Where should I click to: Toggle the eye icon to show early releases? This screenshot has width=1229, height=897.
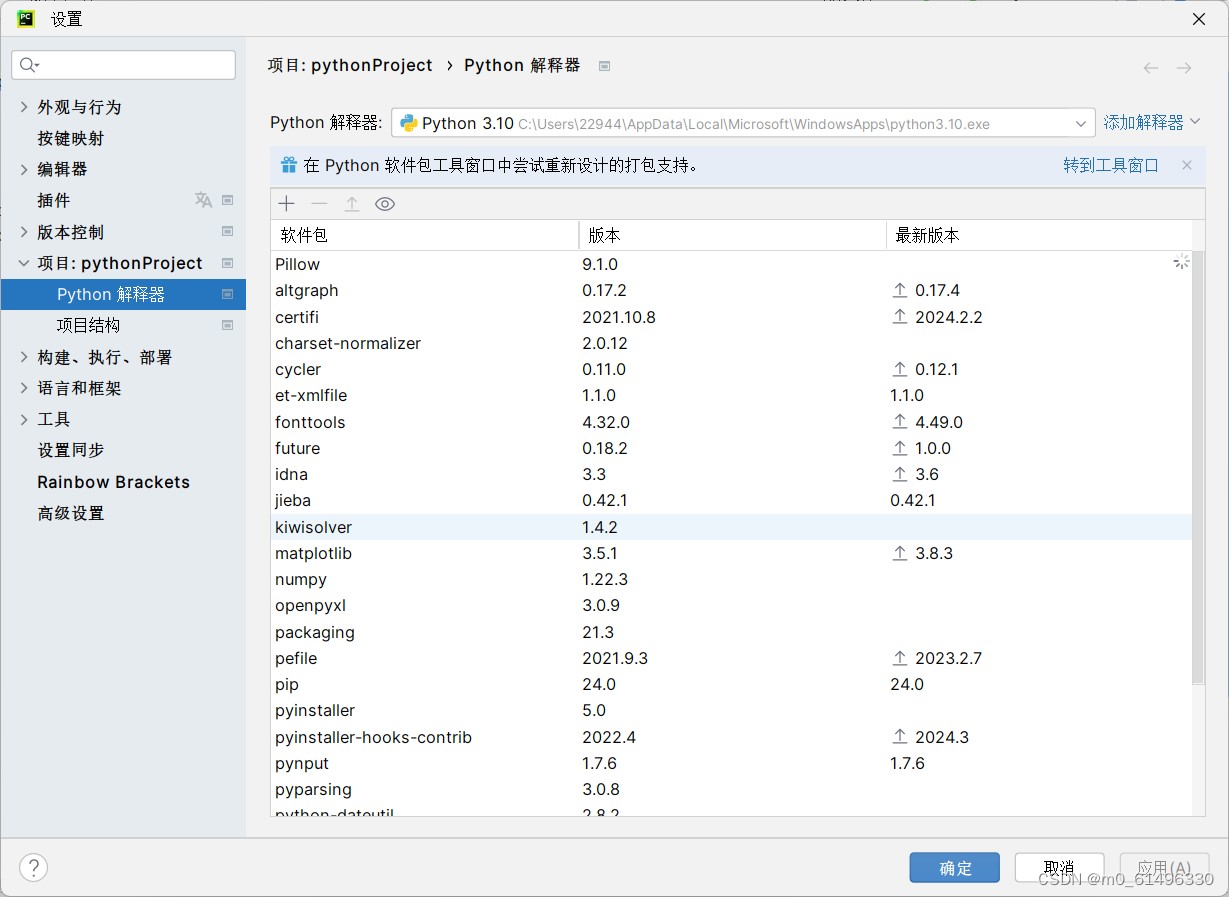pos(385,203)
